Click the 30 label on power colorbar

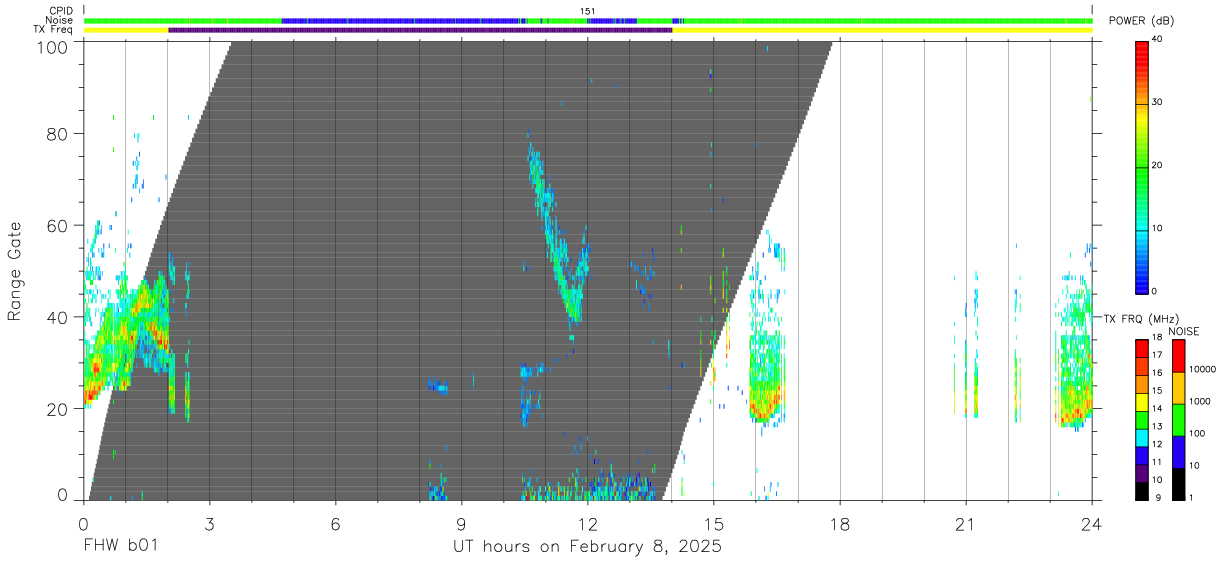click(1157, 102)
